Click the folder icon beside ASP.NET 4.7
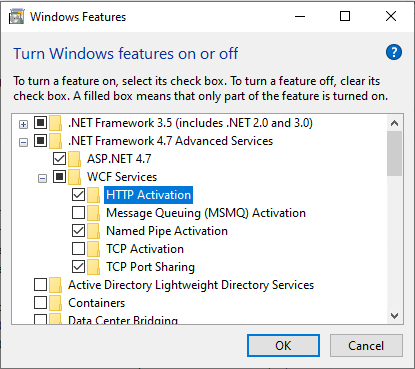The height and width of the screenshot is (369, 415). [75, 159]
